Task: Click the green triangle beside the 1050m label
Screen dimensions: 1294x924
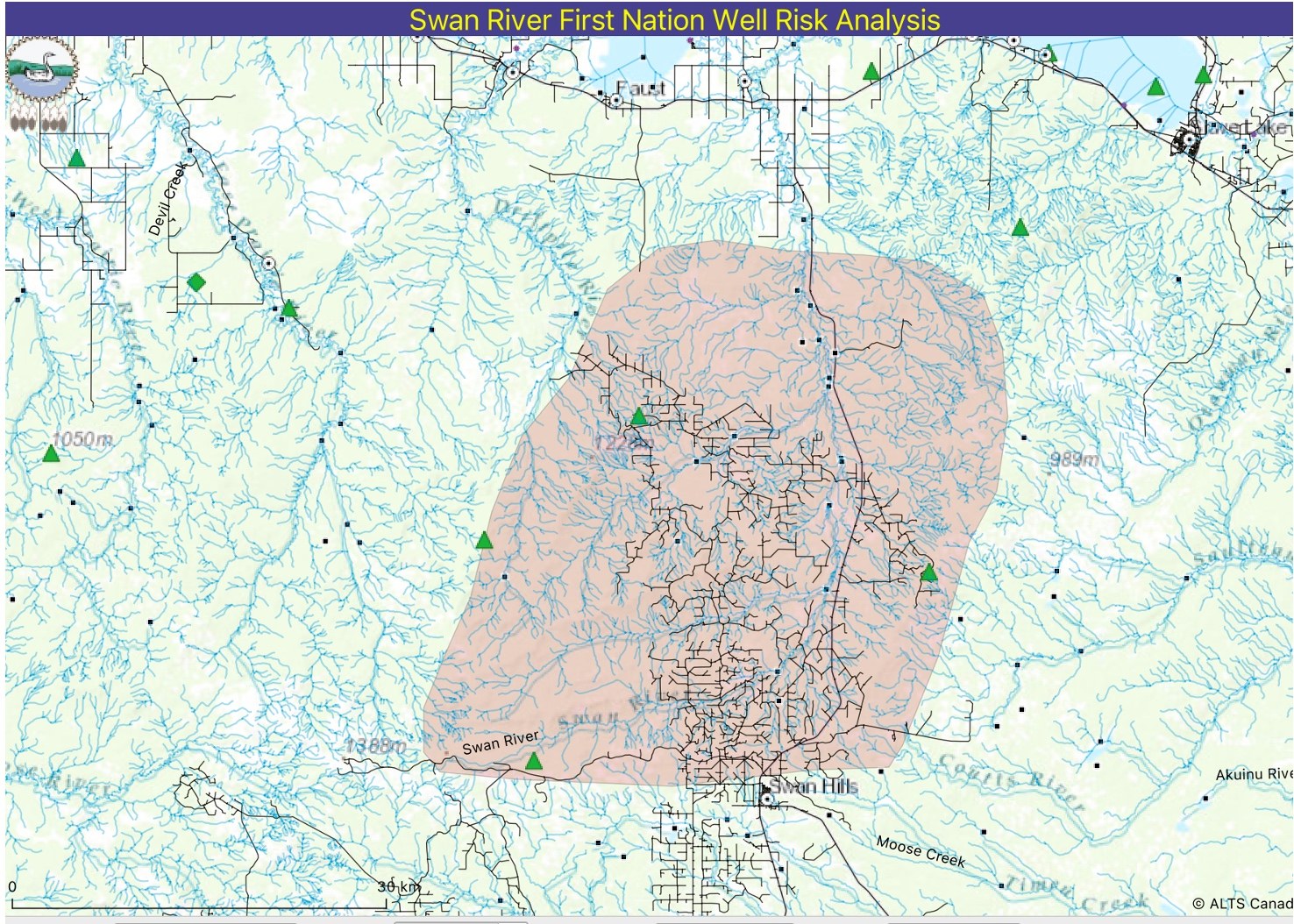Action: click(51, 454)
